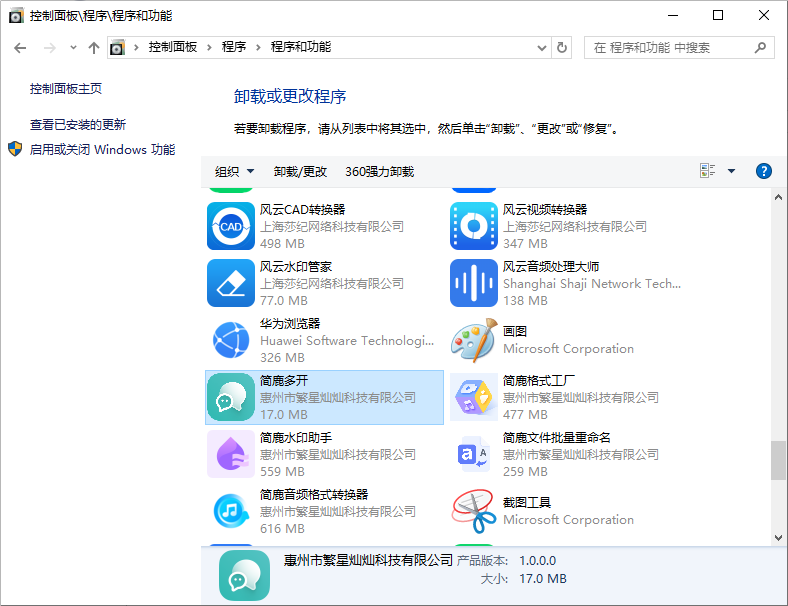Click the vertical scrollbar thumb
788x606 pixels.
click(x=778, y=460)
